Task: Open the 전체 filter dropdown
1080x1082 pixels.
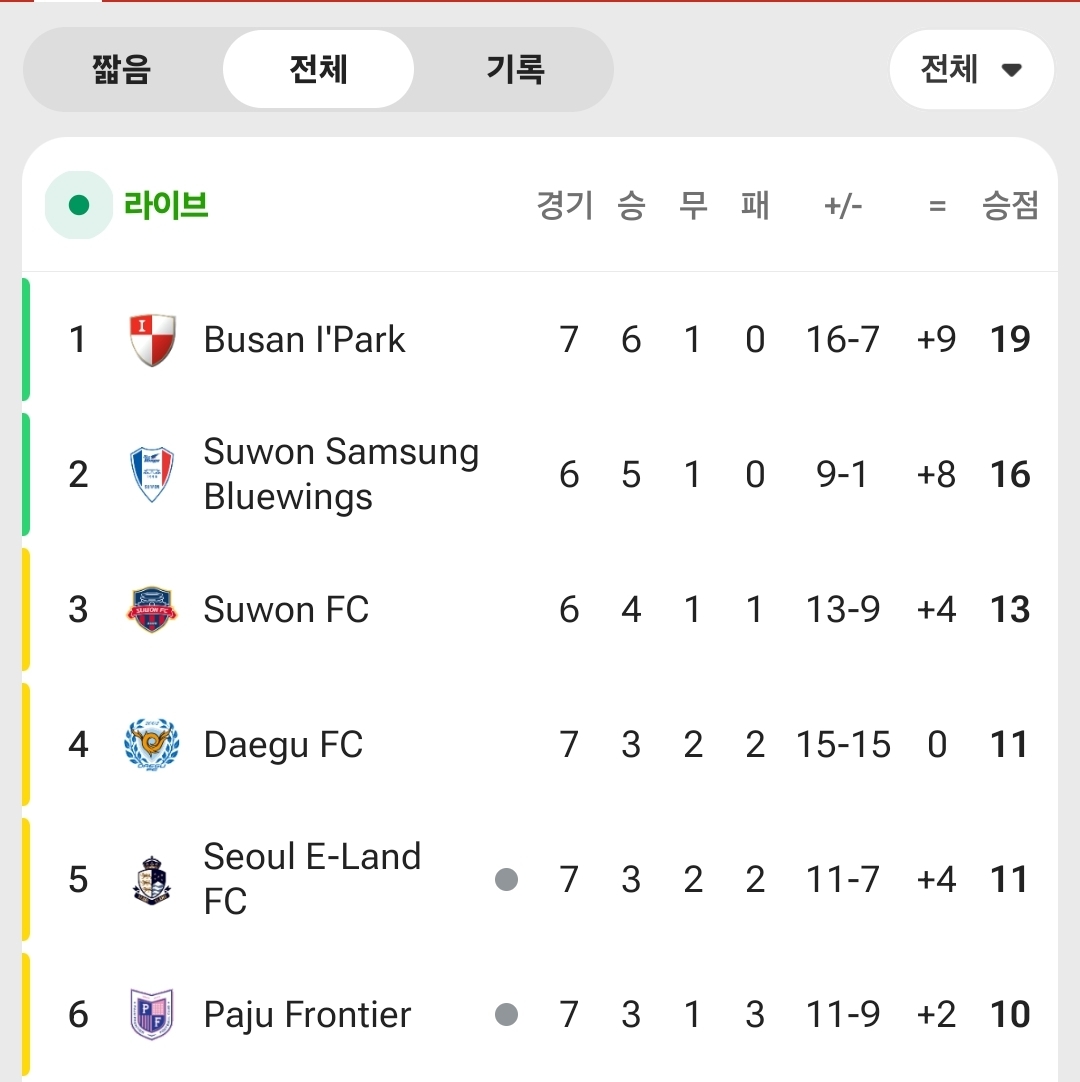Action: point(970,70)
